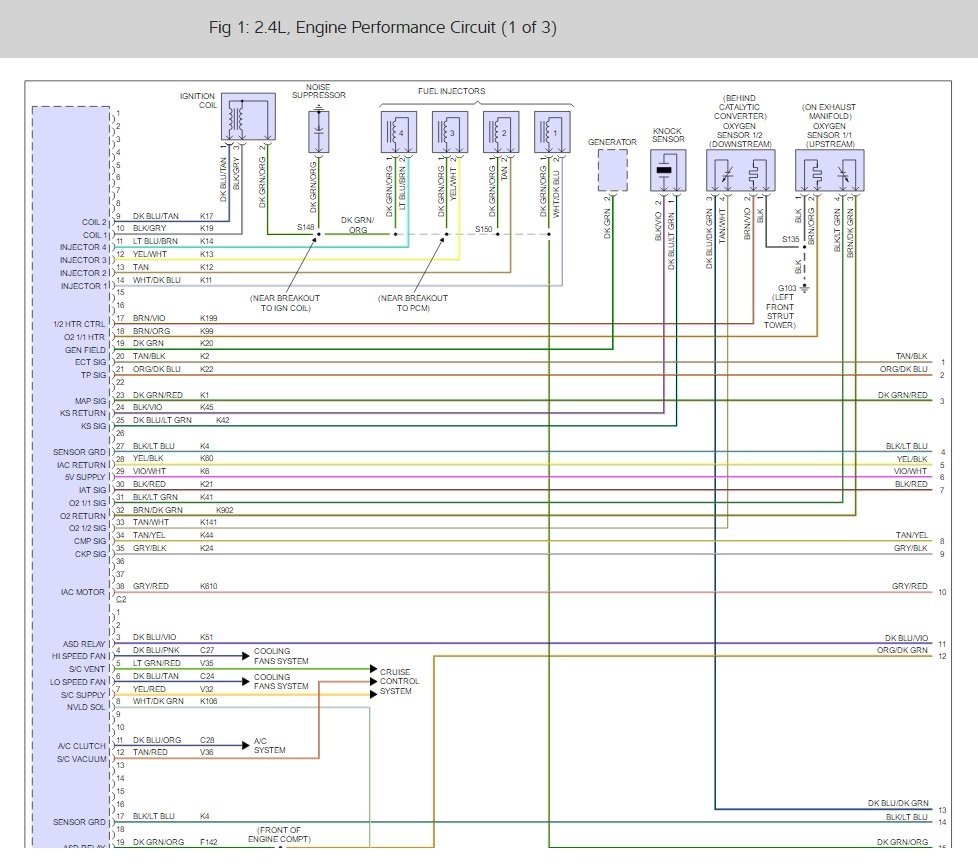Screen dimensions: 978x866
Task: Click the 'COIL 2' pin name
Action: tap(94, 222)
